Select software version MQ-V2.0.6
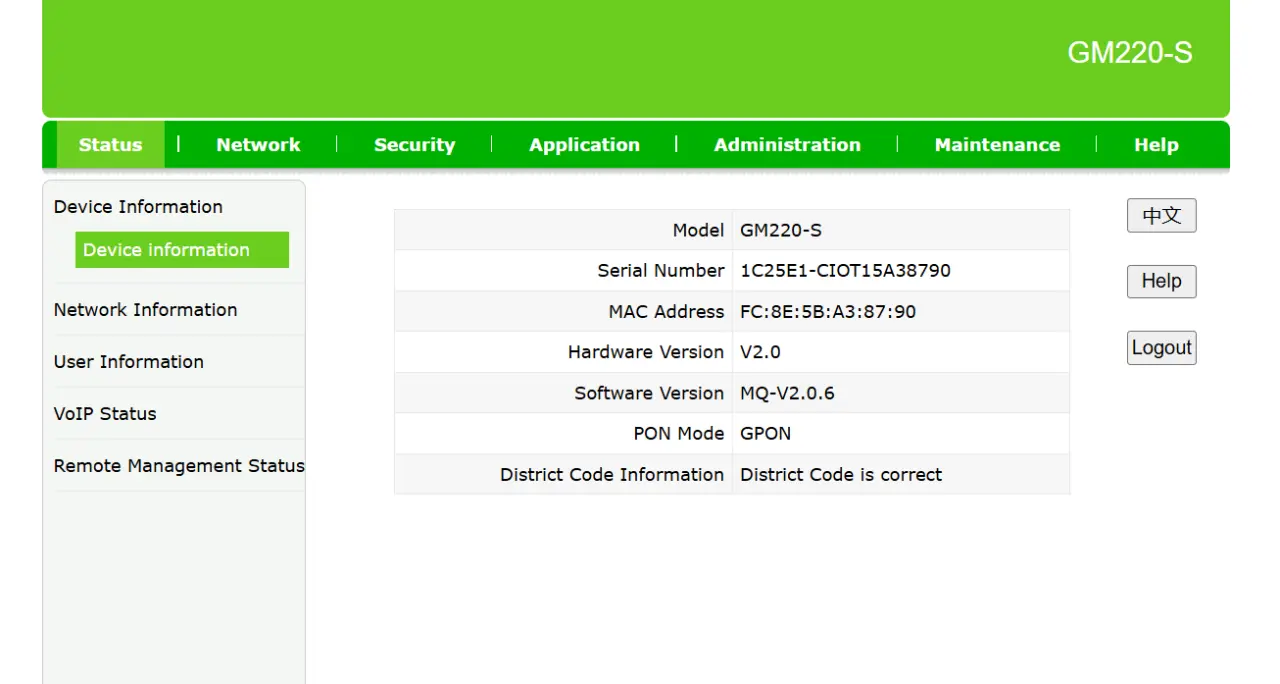Screen dimensions: 1280x684 click(x=787, y=393)
